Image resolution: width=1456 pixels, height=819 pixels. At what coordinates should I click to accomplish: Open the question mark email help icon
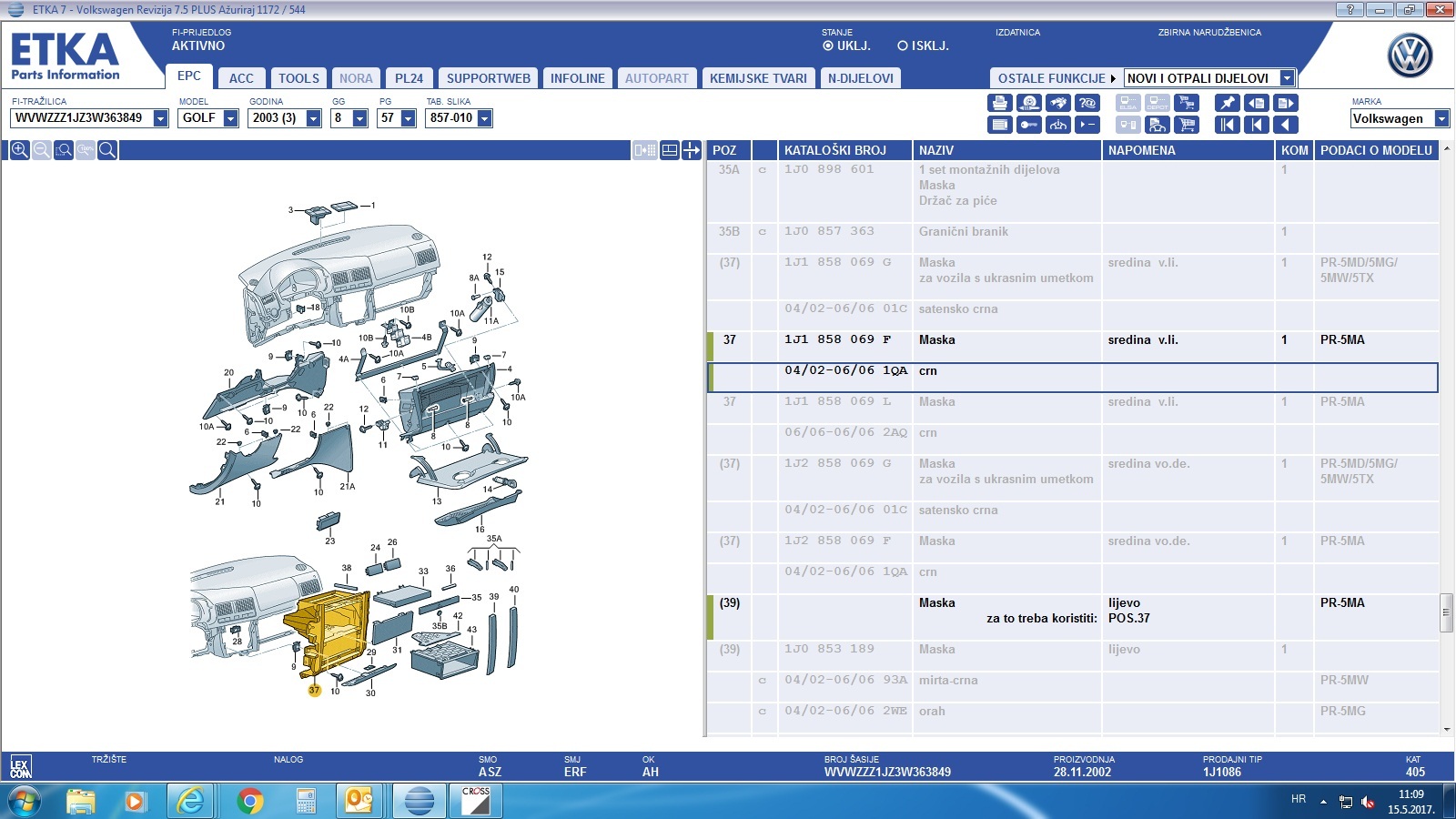coord(1087,103)
